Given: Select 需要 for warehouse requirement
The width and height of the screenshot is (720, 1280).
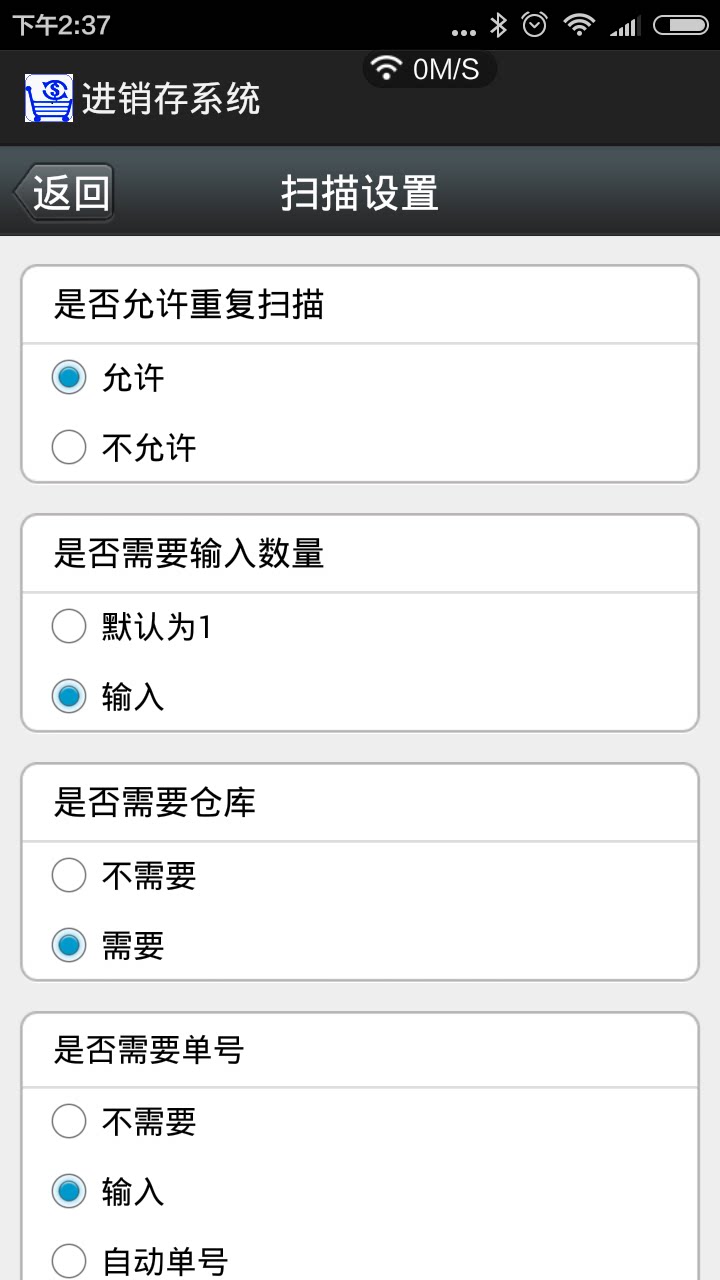Looking at the screenshot, I should coord(69,945).
